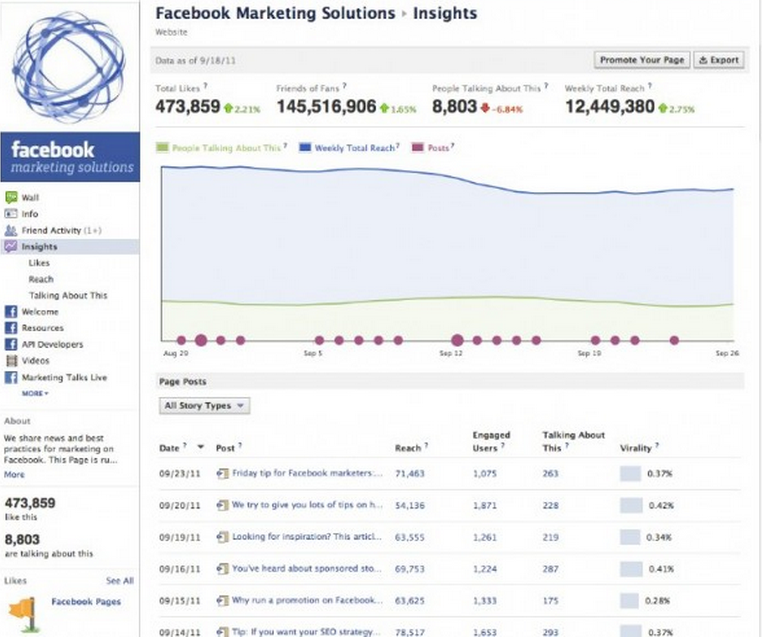Sort by Talking About This column header
This screenshot has height=644, width=769.
tap(579, 446)
